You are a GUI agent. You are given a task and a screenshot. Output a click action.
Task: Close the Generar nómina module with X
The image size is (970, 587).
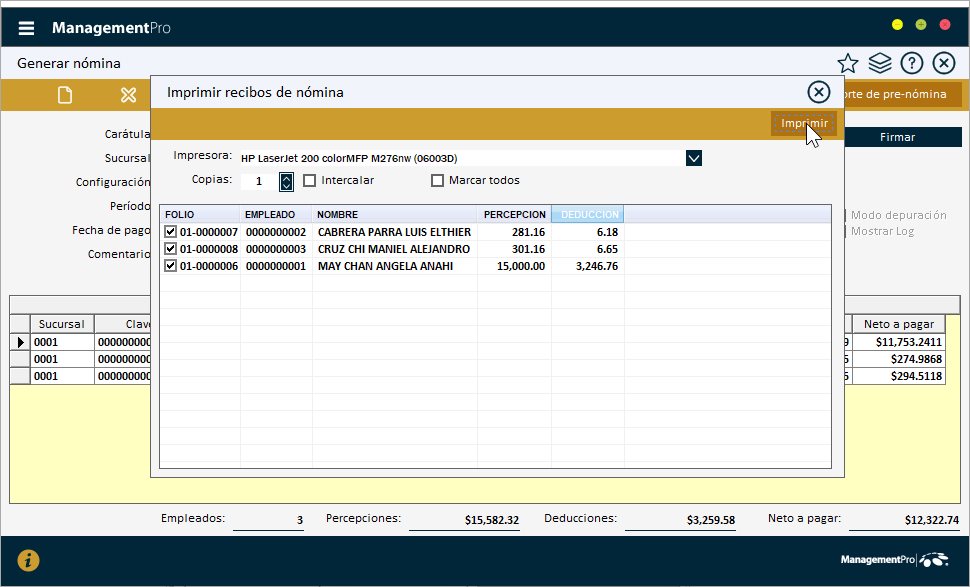click(943, 63)
